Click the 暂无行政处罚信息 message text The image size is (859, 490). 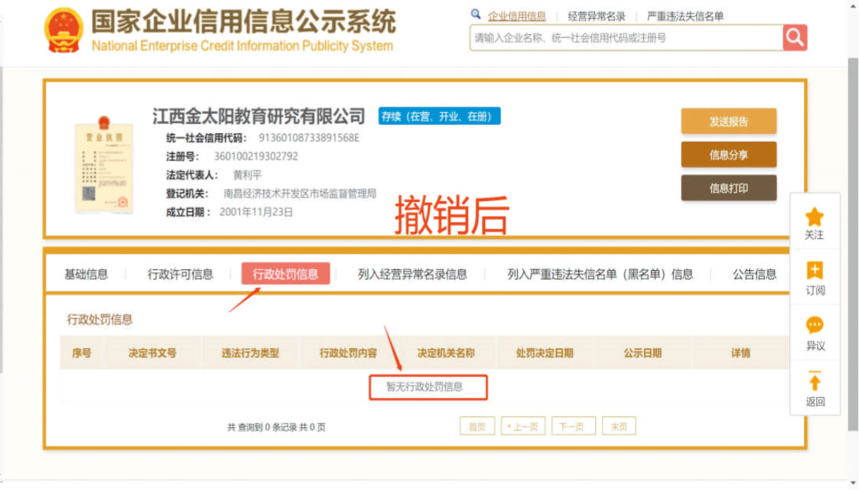425,387
